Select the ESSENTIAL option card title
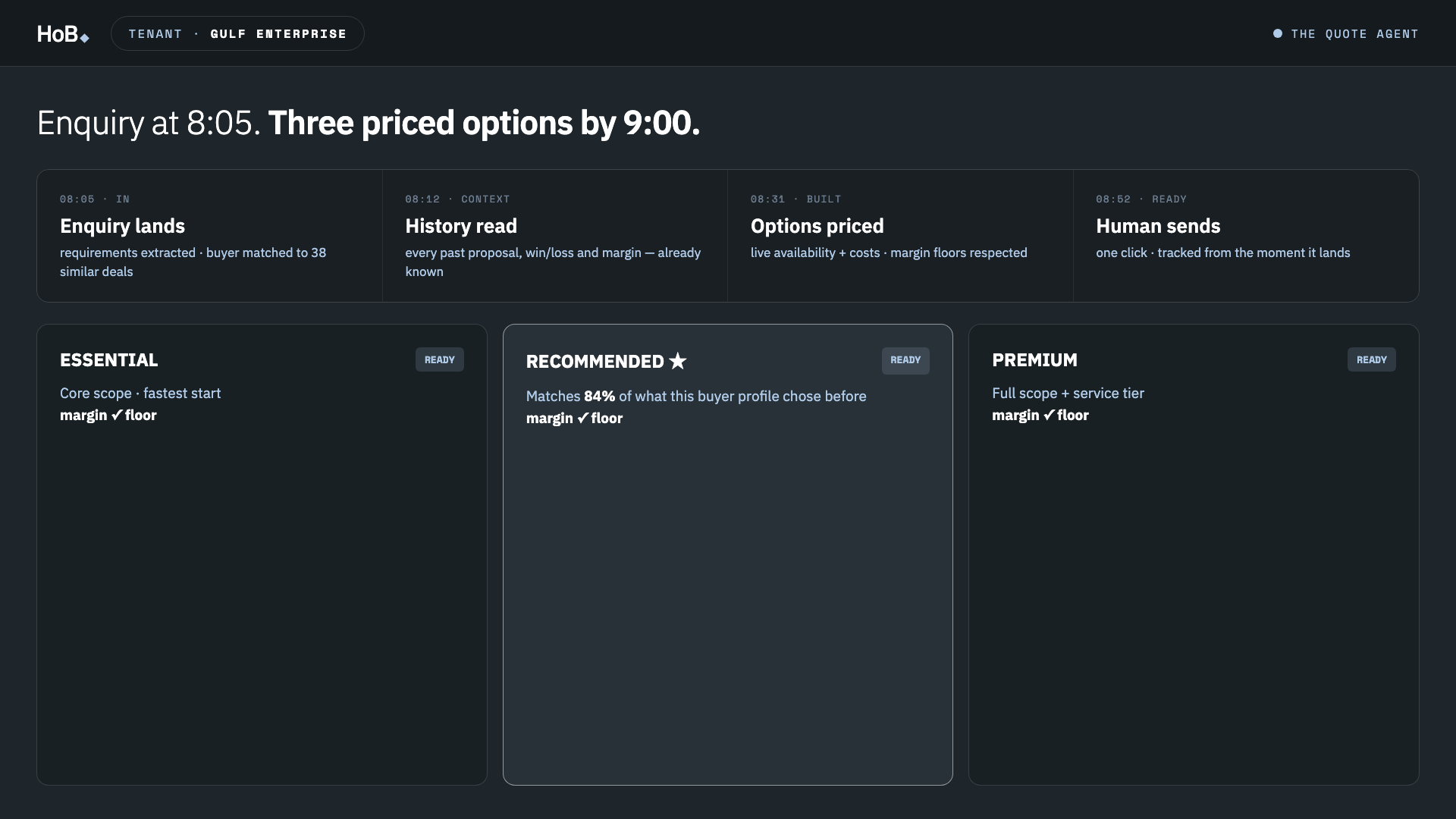1456x819 pixels. point(109,360)
